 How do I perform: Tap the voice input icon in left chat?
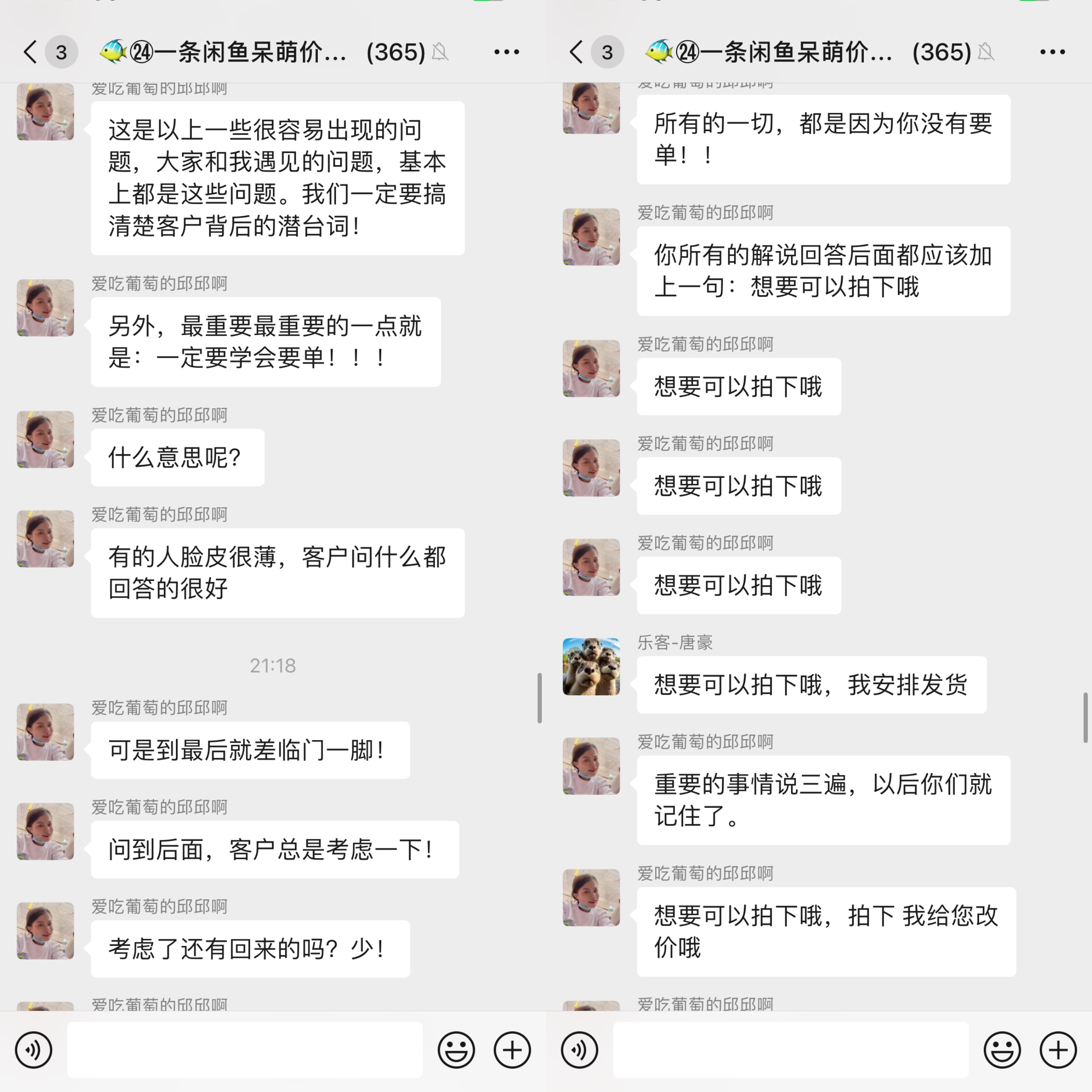[33, 1050]
